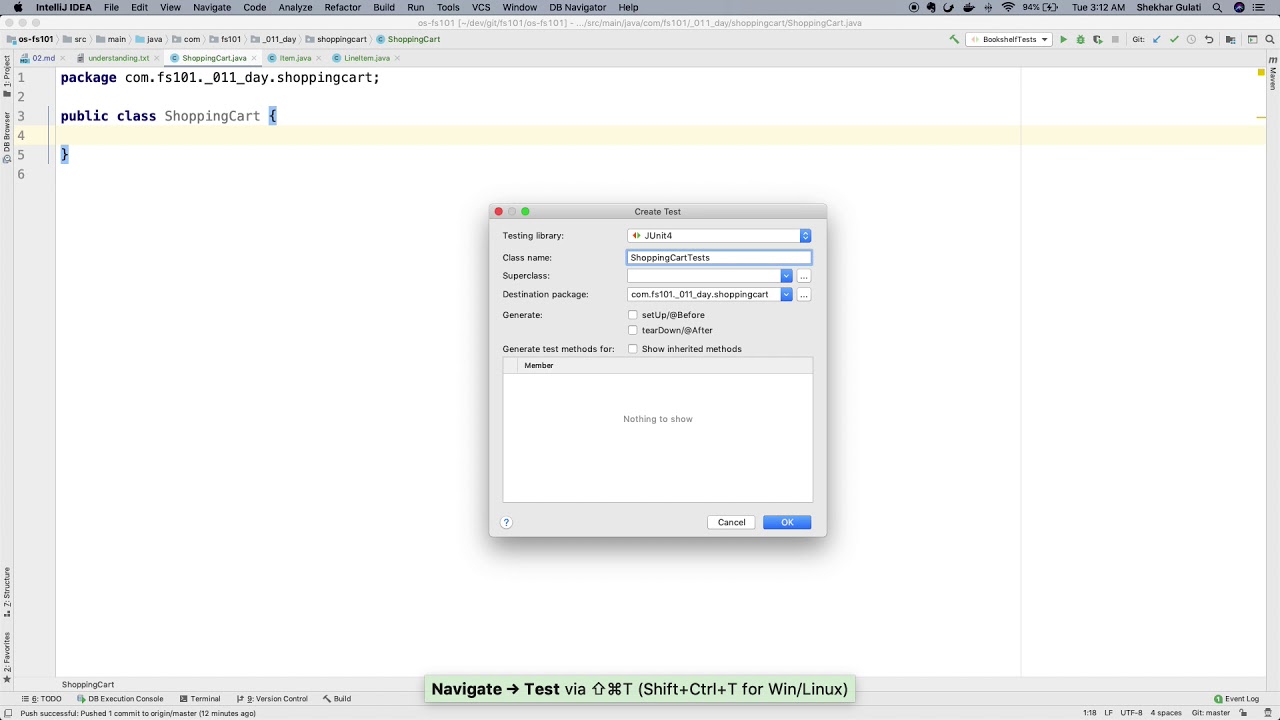
Task: Click Run with Coverage icon
Action: [1097, 40]
